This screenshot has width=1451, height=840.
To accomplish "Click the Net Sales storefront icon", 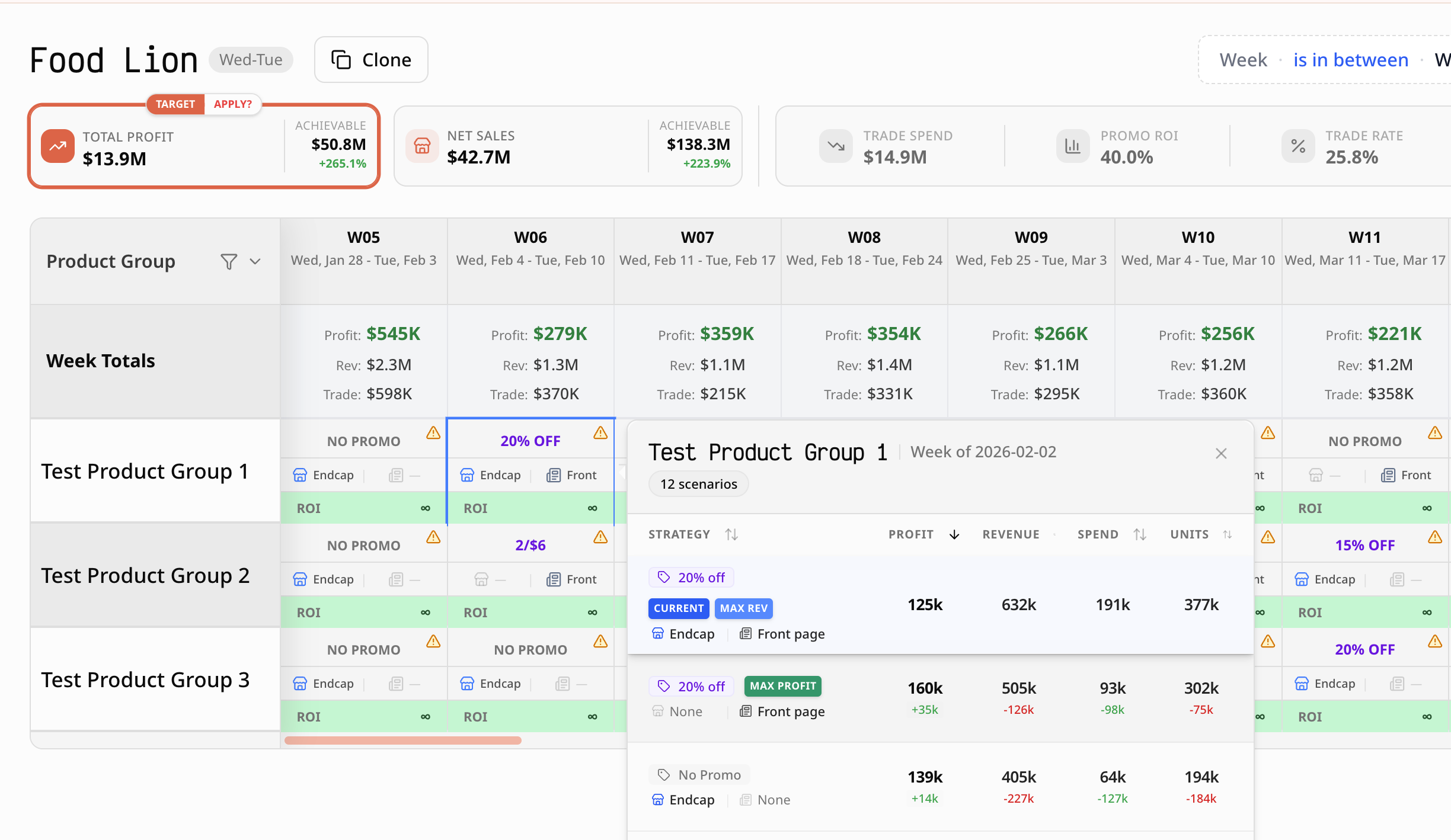I will click(422, 146).
